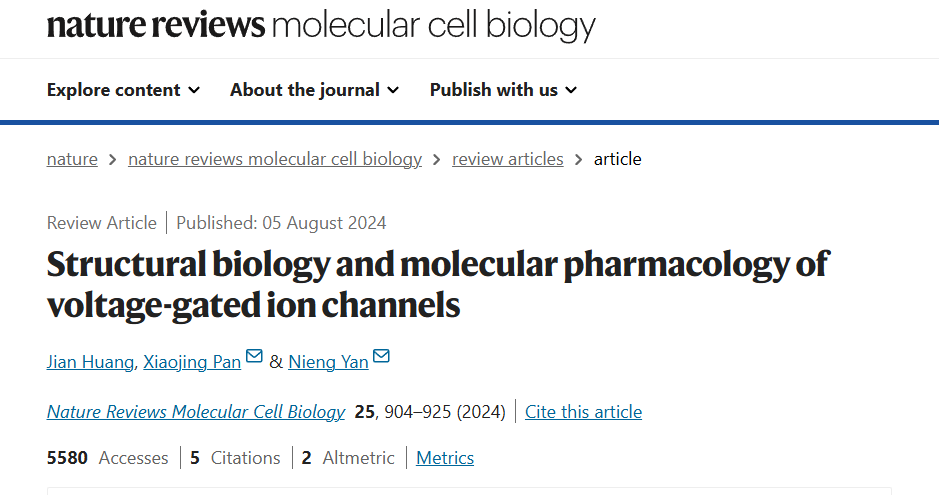Click the Nature Reviews Molecular Cell Biology logo
Image resolution: width=940 pixels, height=495 pixels.
(321, 25)
